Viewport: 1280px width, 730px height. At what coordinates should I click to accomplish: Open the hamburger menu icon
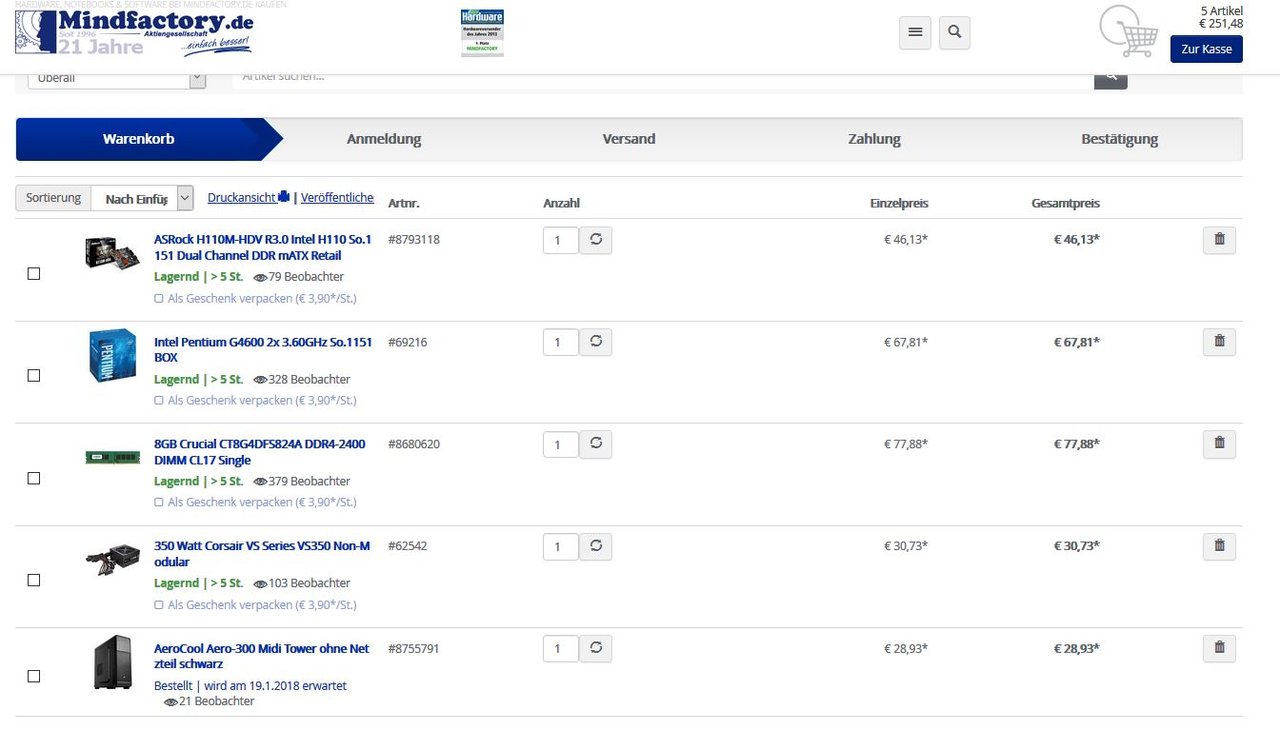[x=915, y=32]
